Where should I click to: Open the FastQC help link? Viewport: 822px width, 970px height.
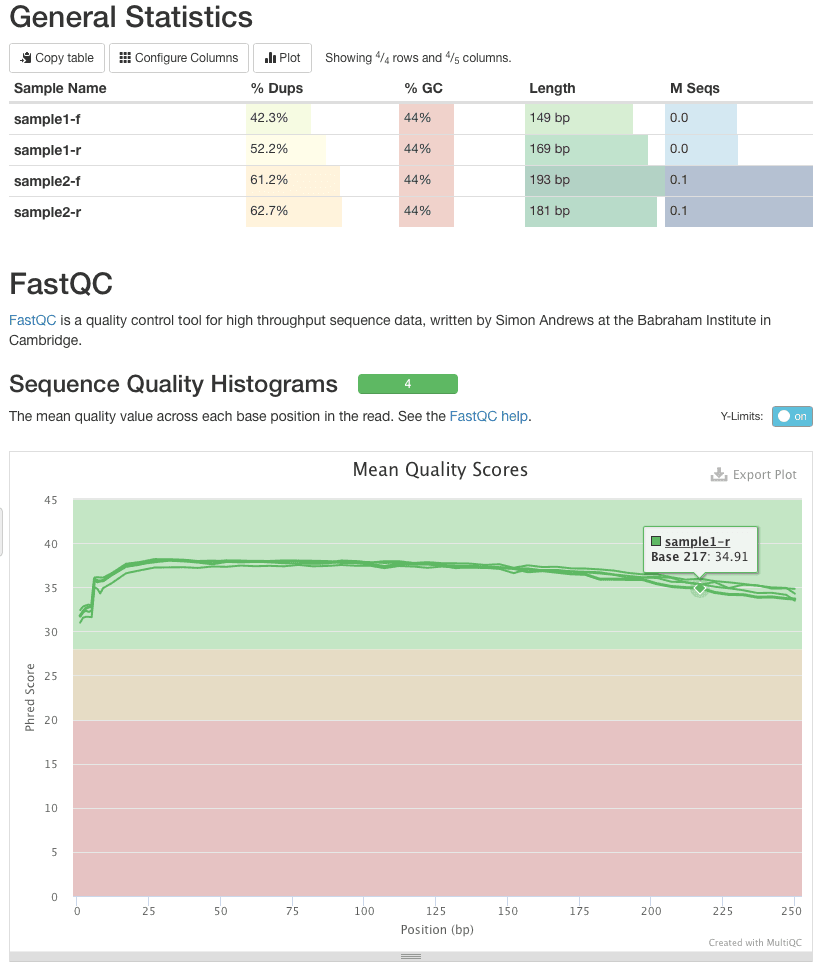point(489,416)
